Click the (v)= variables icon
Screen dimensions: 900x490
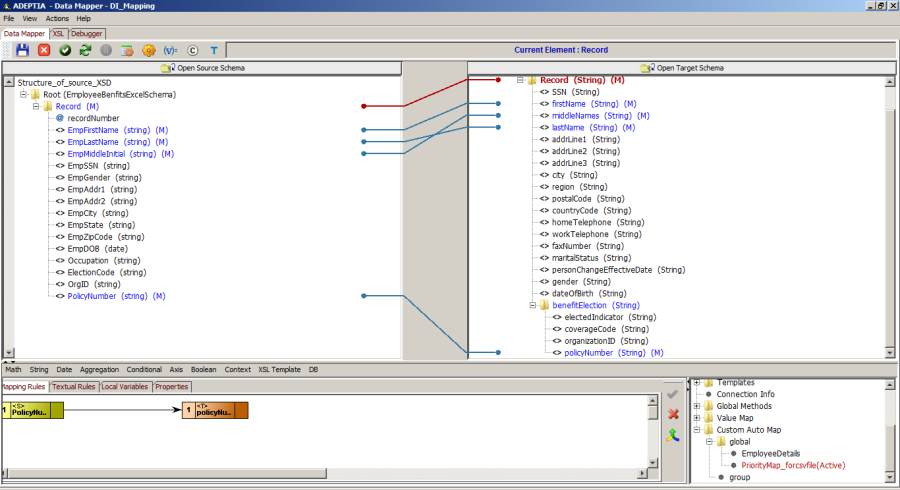click(x=170, y=50)
